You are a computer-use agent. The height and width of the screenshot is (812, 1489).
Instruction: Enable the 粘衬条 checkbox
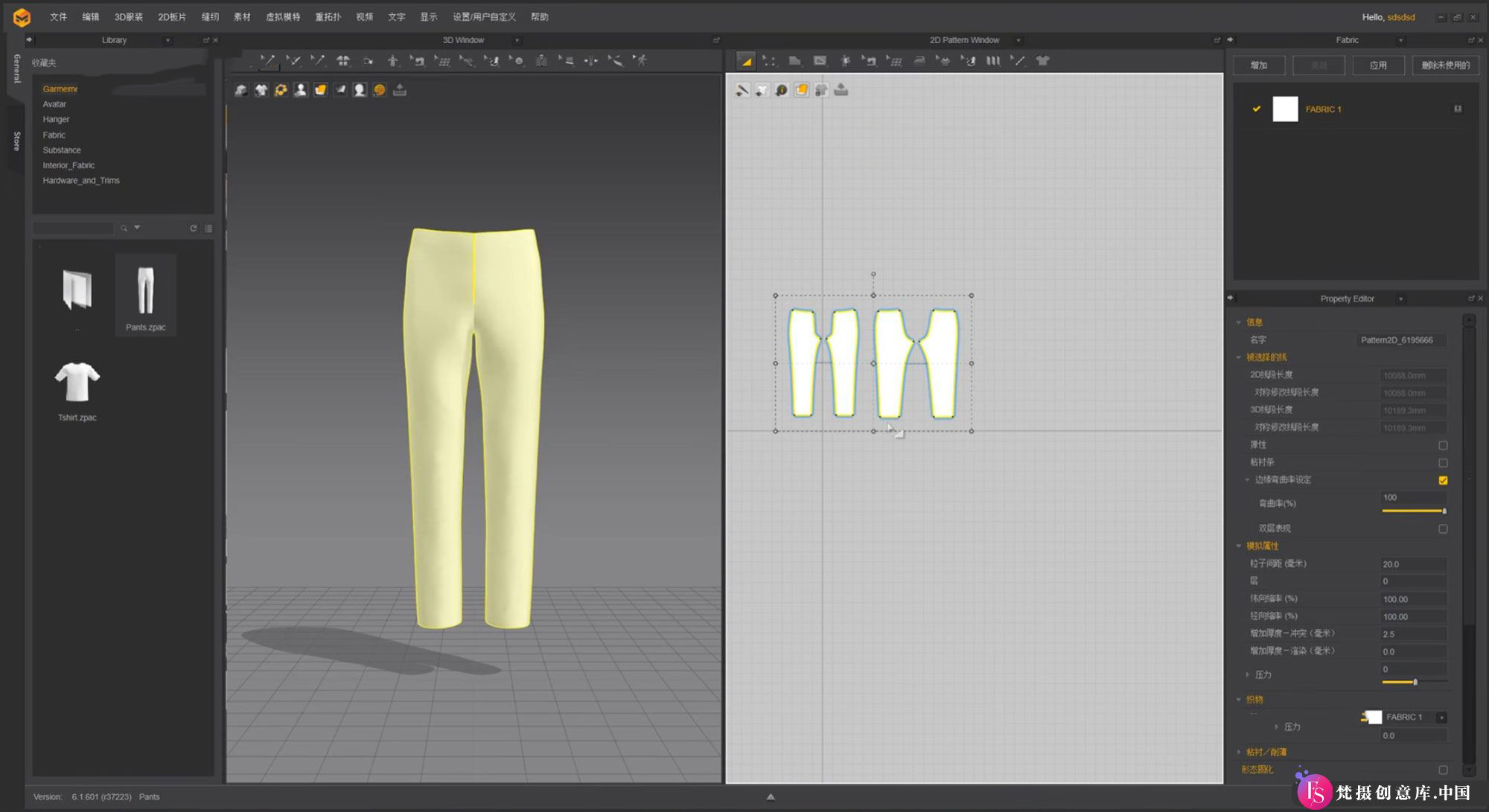pos(1443,462)
